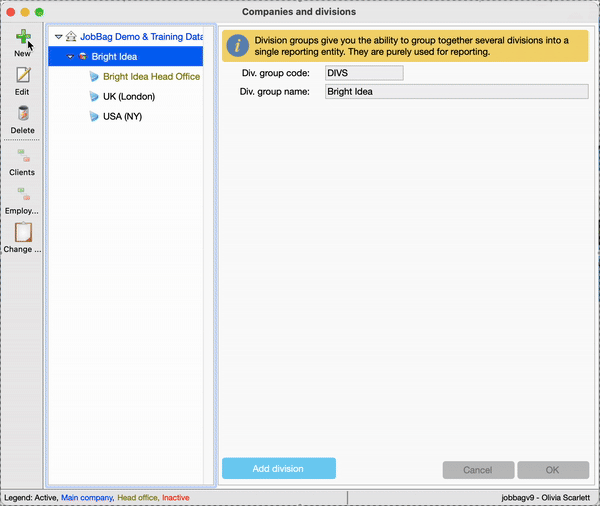
Task: Click the Clients toolbar label
Action: pyautogui.click(x=22, y=172)
